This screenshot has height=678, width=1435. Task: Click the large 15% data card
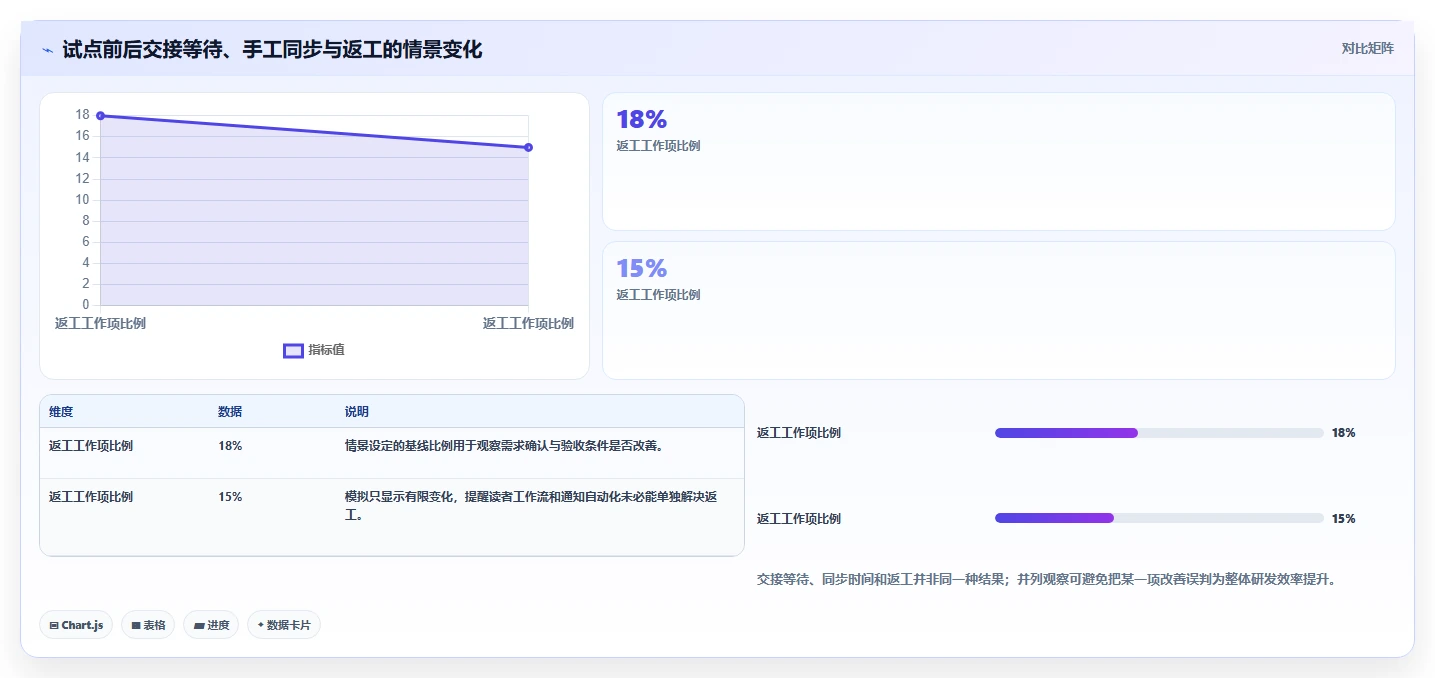998,310
